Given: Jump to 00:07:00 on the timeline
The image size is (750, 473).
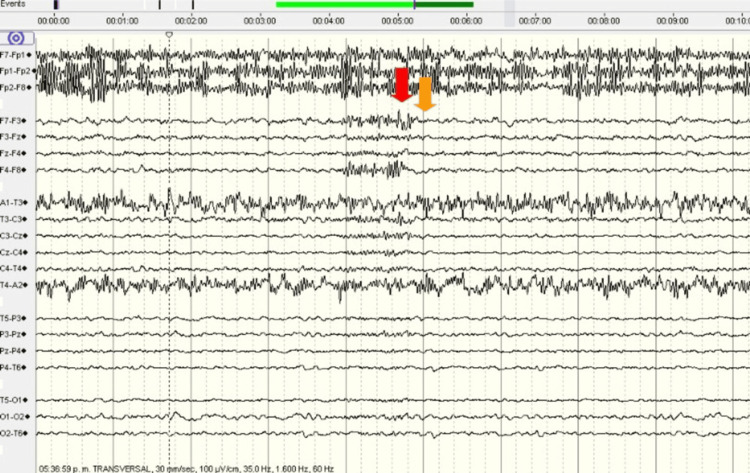Looking at the screenshot, I should 535,21.
